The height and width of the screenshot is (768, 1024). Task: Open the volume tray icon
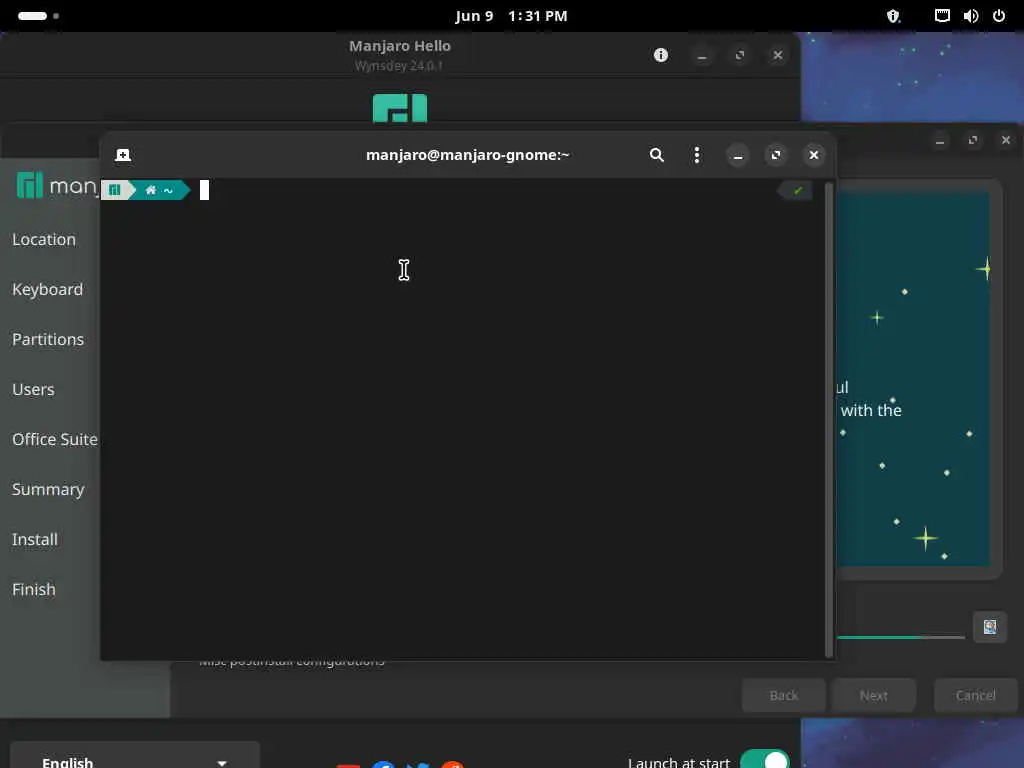click(x=970, y=16)
